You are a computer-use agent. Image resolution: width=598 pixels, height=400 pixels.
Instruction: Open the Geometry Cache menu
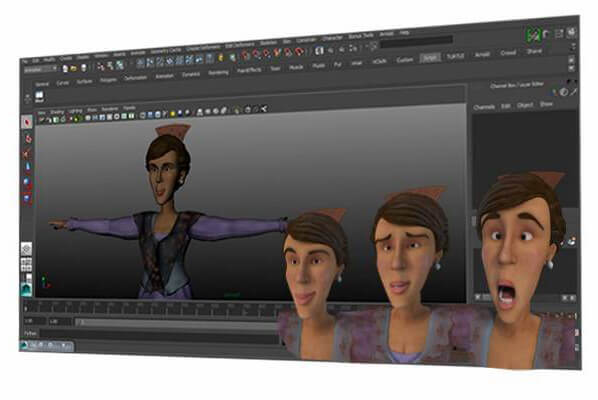166,51
